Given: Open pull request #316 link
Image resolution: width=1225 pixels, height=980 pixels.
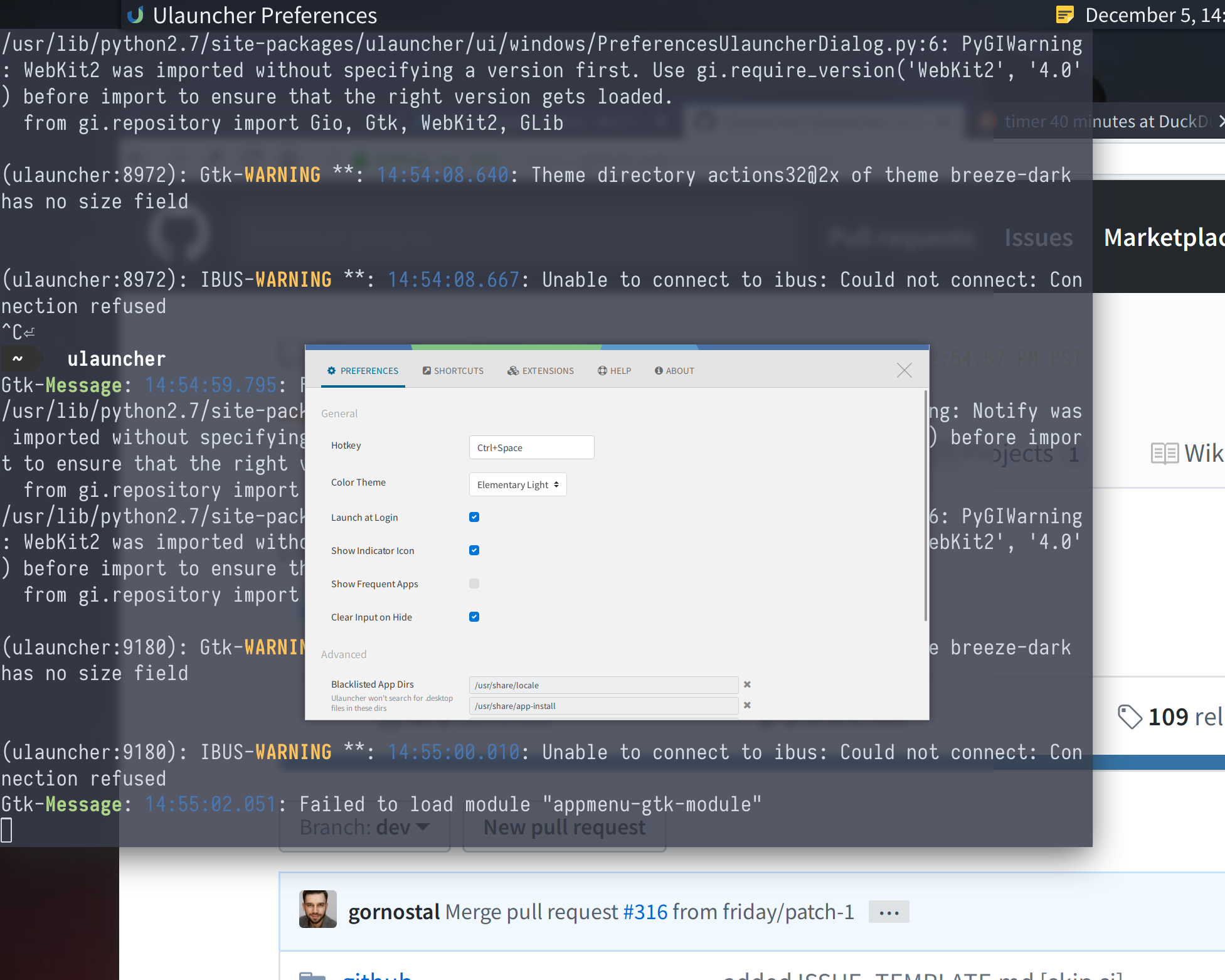Looking at the screenshot, I should click(x=645, y=912).
